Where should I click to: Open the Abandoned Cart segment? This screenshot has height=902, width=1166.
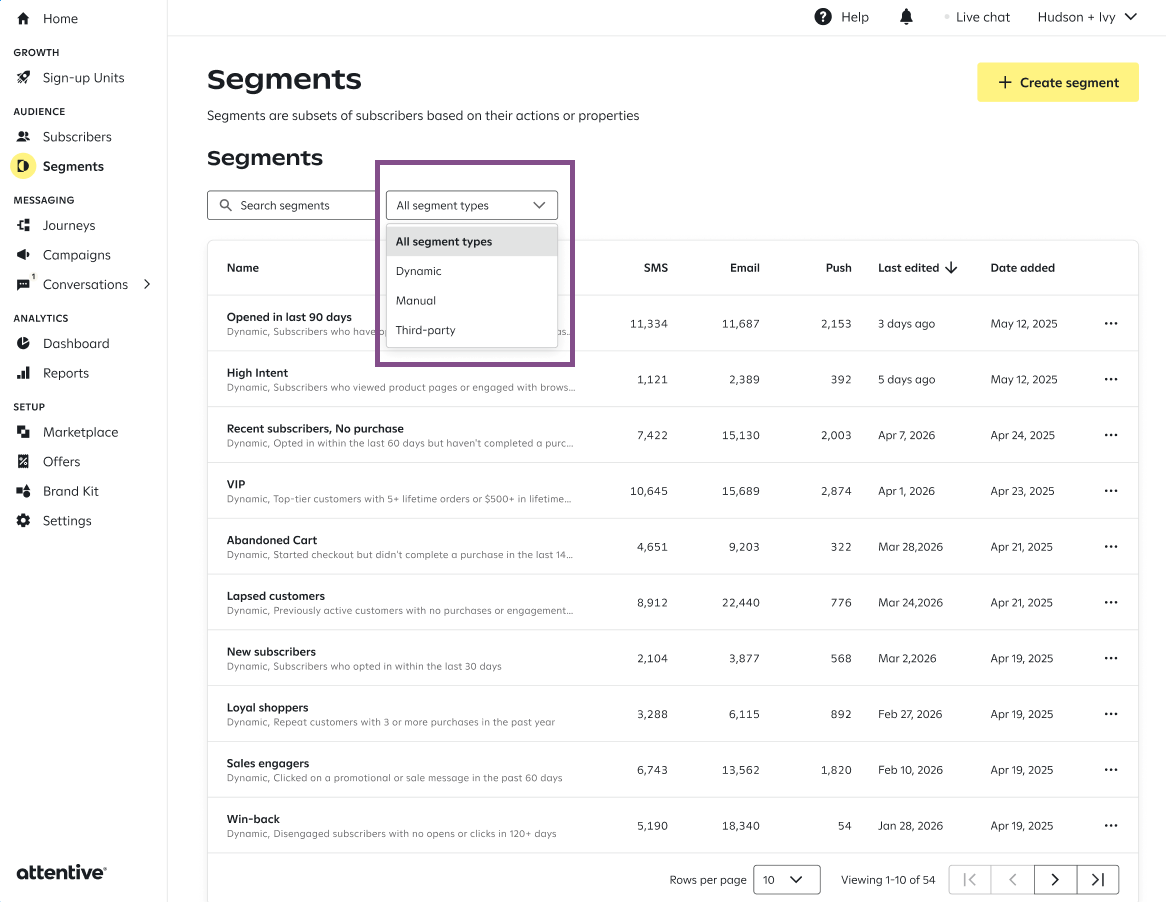click(x=272, y=540)
